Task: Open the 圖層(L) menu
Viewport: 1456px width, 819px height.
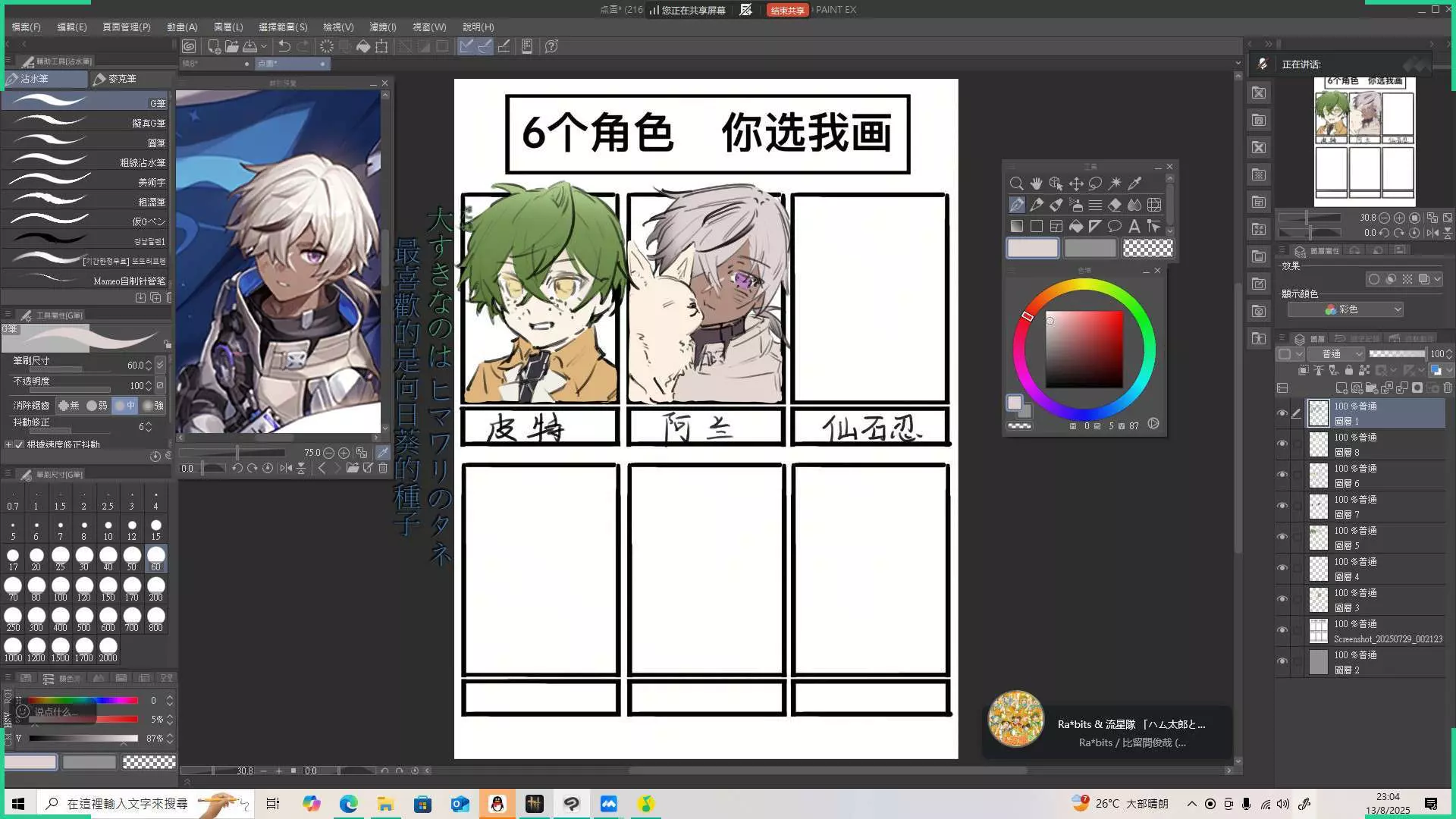Action: tap(228, 27)
